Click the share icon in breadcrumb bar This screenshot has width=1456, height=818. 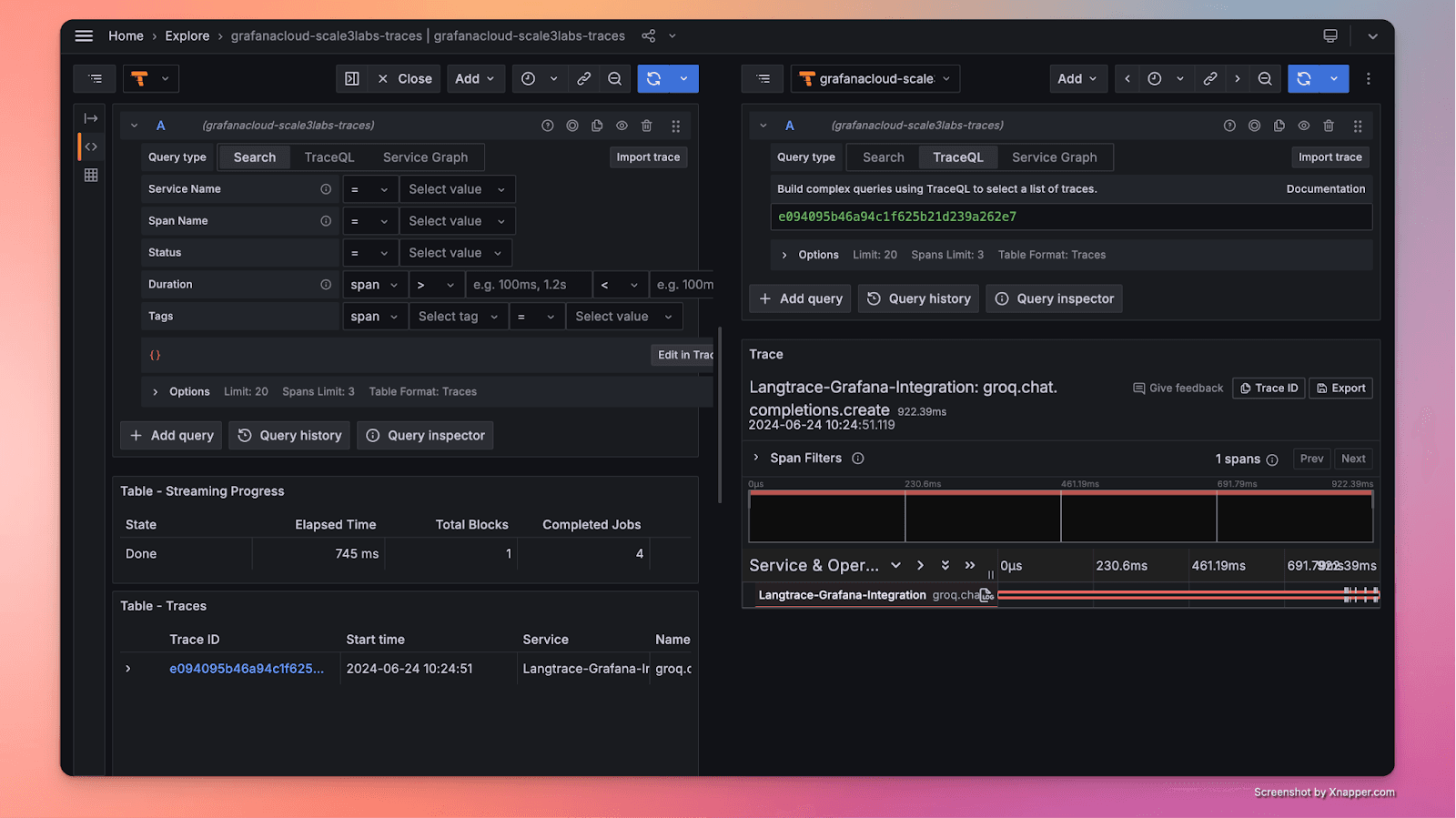pyautogui.click(x=649, y=35)
